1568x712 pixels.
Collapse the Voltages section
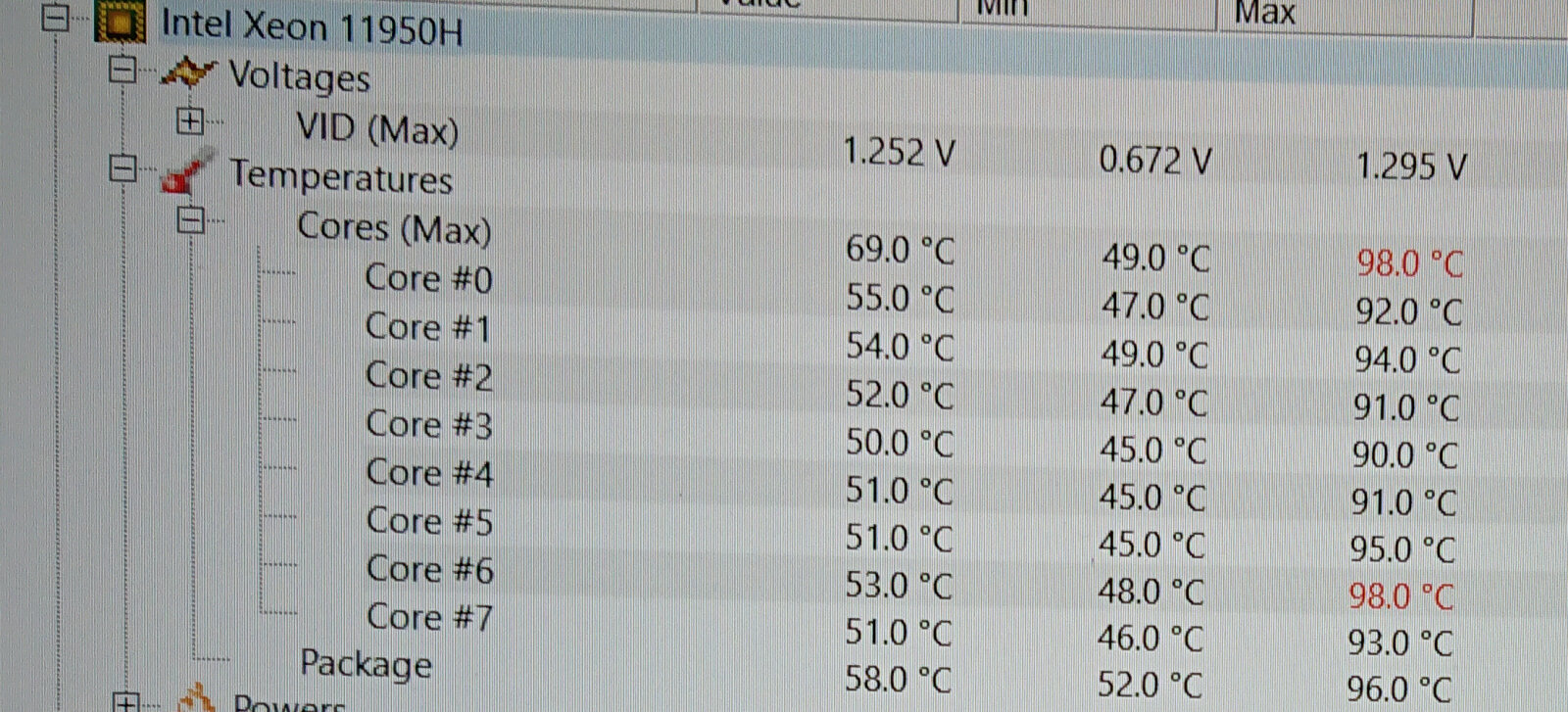coord(123,70)
